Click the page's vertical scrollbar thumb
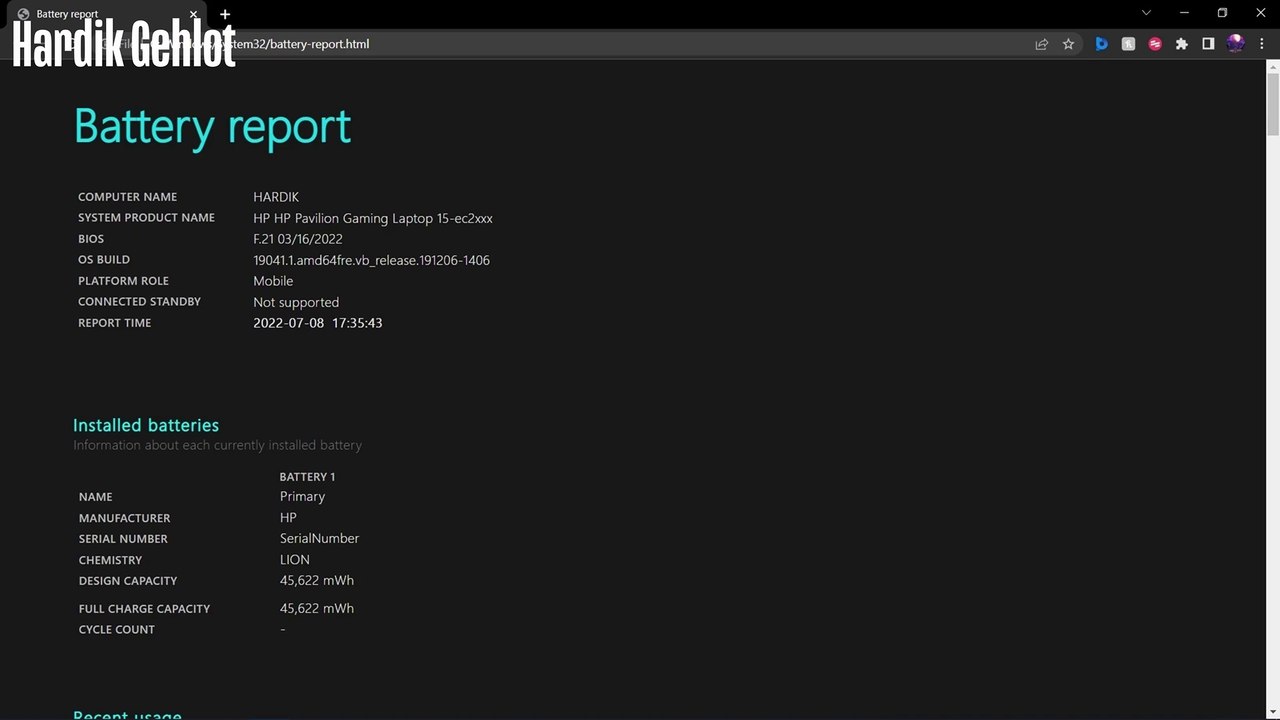The height and width of the screenshot is (720, 1280). point(1273,104)
